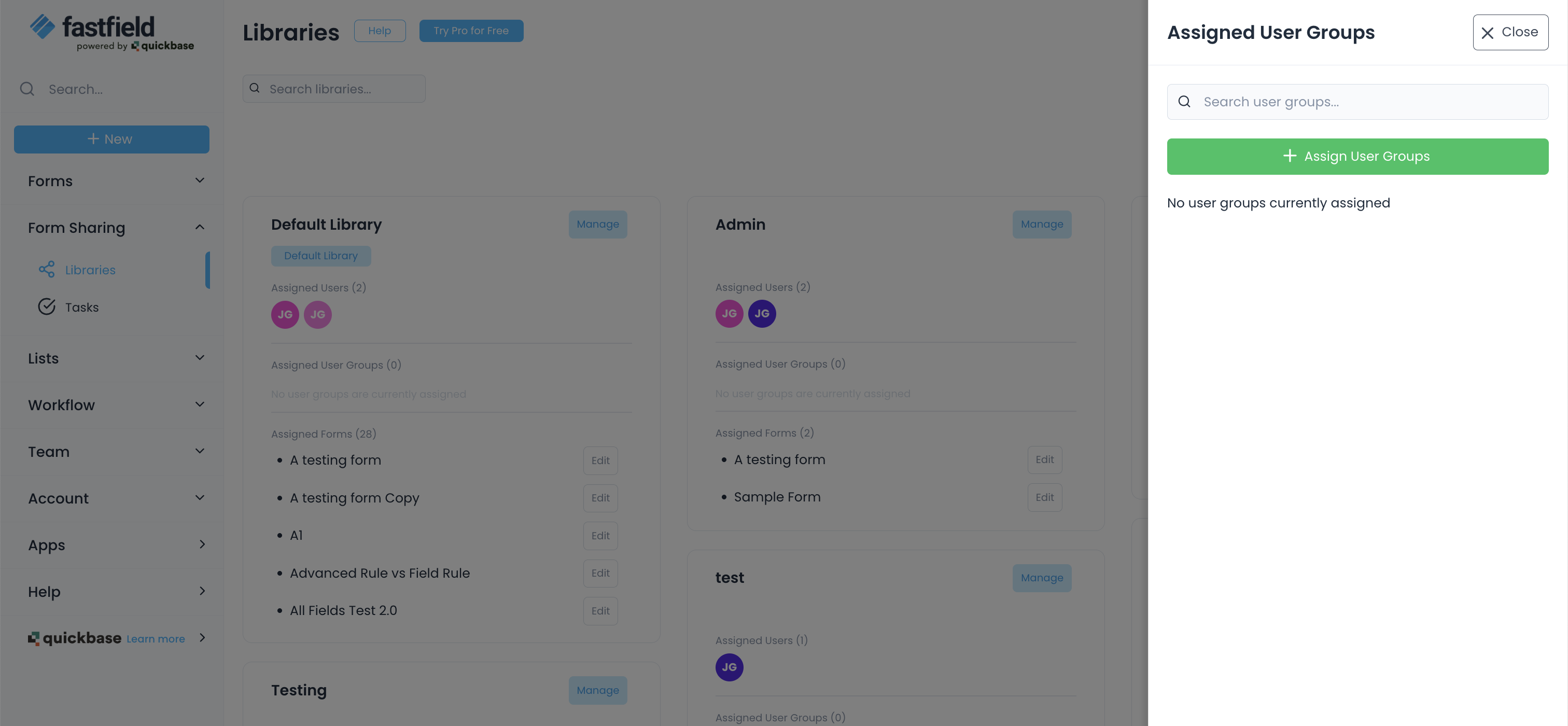
Task: Open Libraries from the sidebar
Action: 90,270
